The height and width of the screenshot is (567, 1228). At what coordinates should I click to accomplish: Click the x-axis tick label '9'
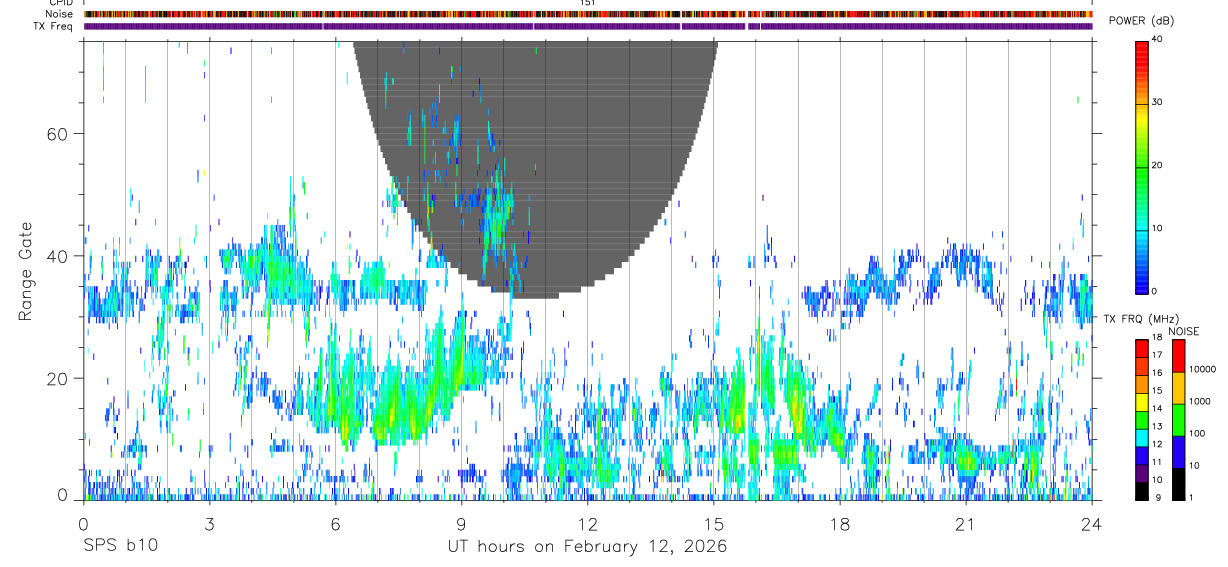461,523
